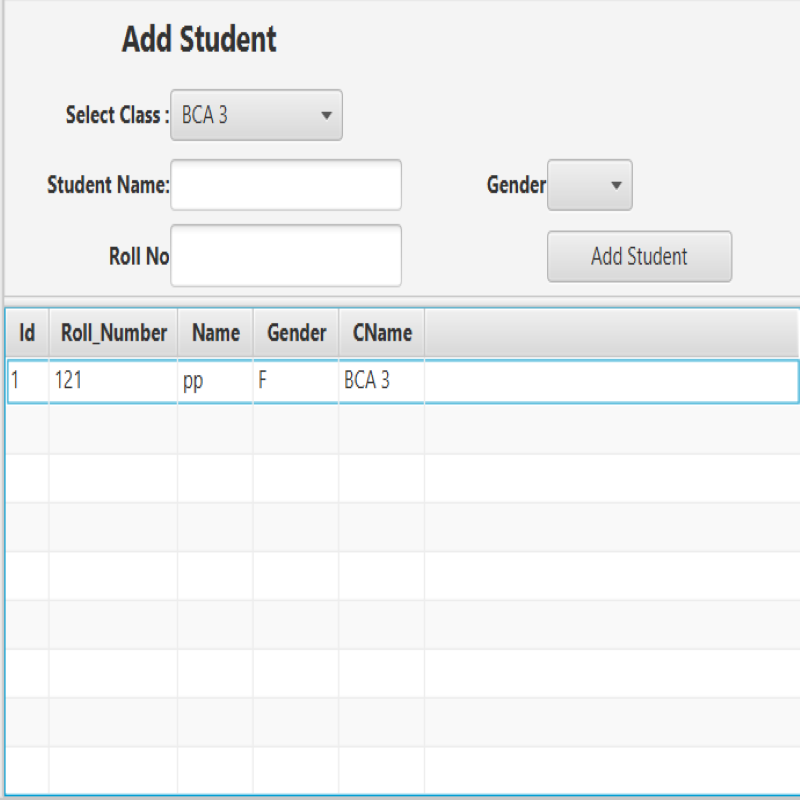
Task: Click the Id cell showing 1
Action: [28, 382]
